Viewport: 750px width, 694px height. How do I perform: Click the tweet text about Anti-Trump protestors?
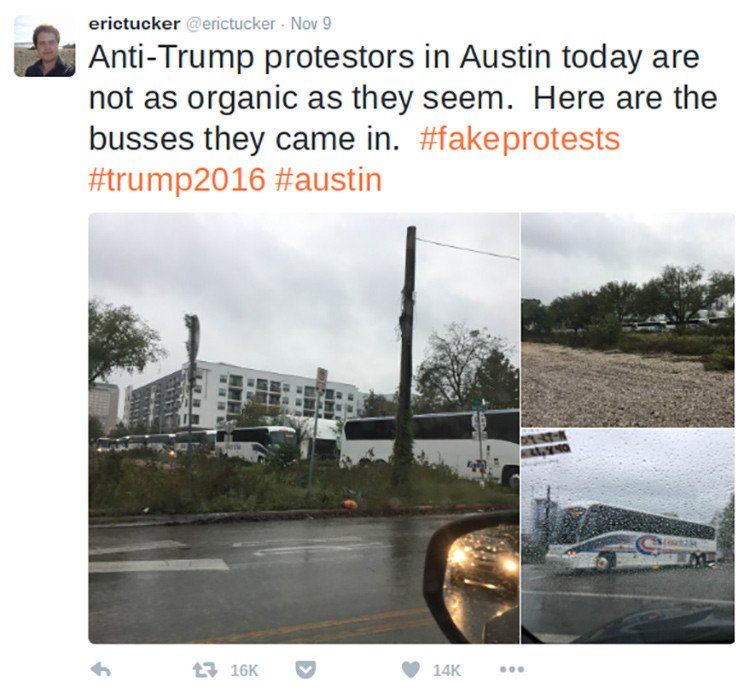(403, 118)
